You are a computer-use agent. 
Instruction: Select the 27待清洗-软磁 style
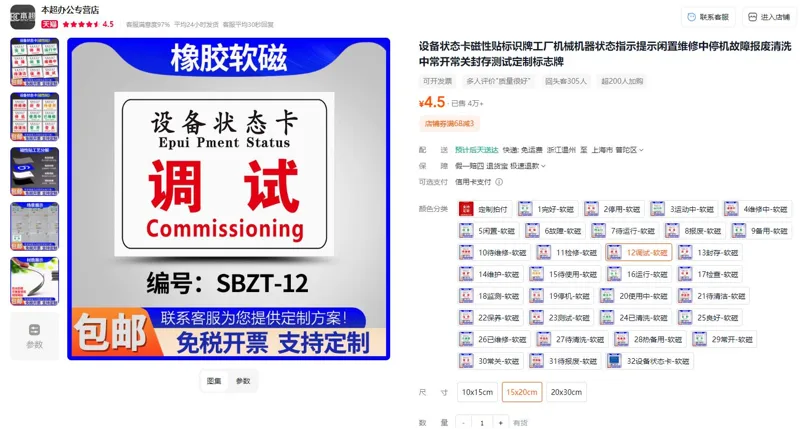[572, 339]
